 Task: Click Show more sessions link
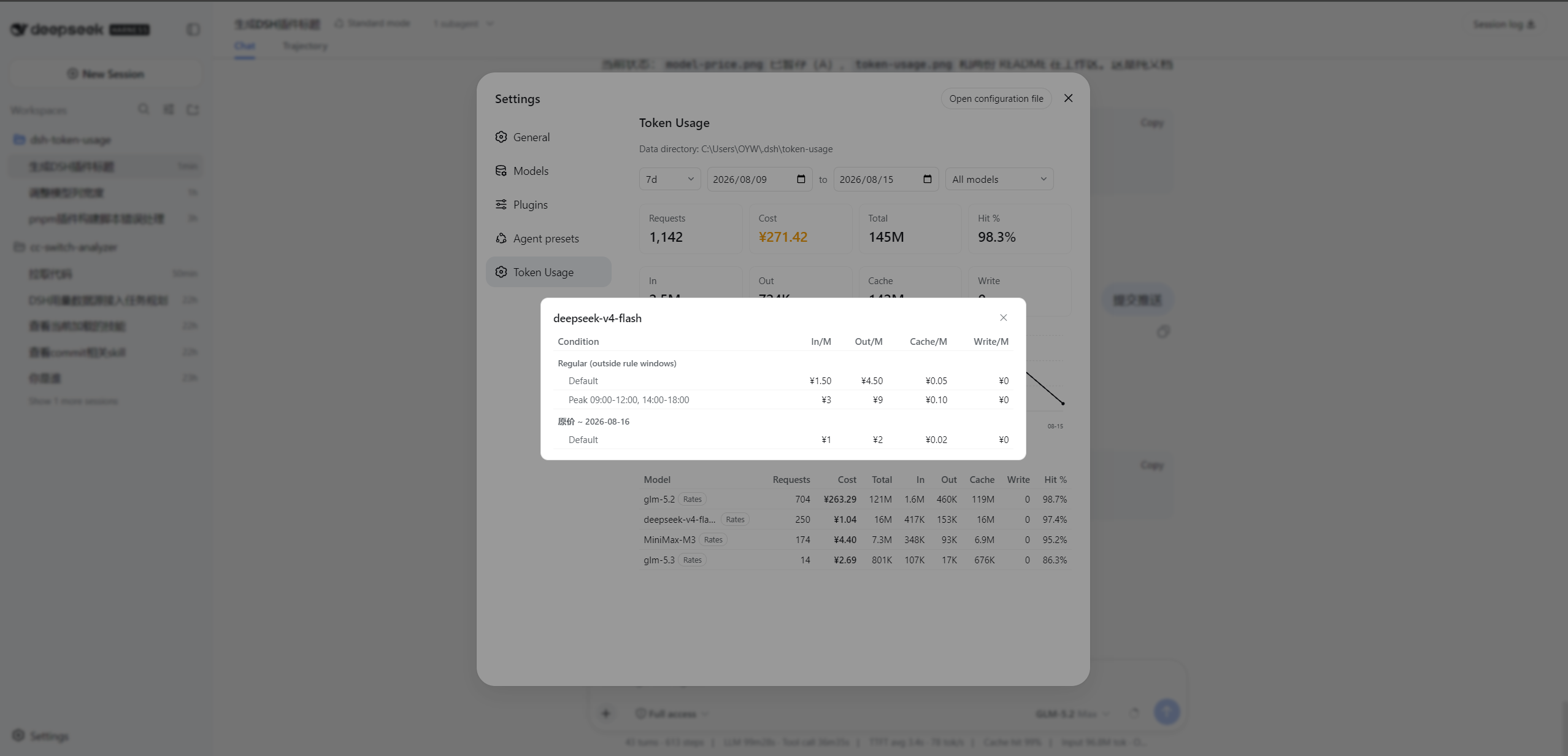point(73,401)
